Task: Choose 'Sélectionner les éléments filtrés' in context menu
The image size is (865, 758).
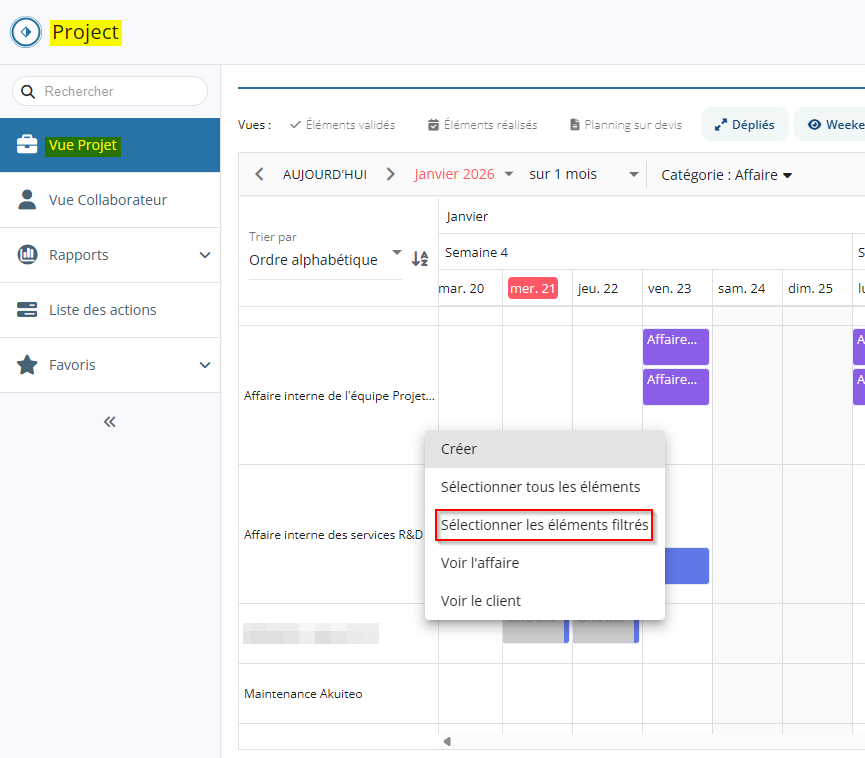Action: point(545,525)
